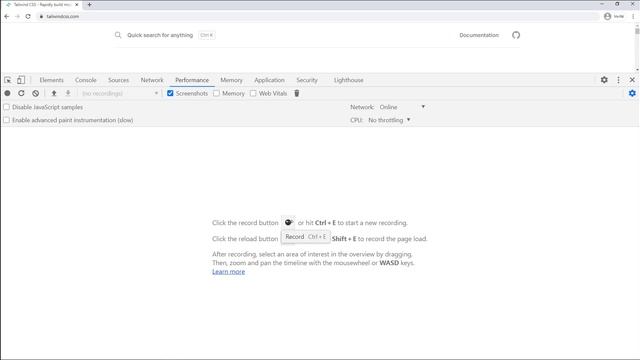Open the Network Online throttling dropdown
The height and width of the screenshot is (360, 640).
tap(402, 107)
